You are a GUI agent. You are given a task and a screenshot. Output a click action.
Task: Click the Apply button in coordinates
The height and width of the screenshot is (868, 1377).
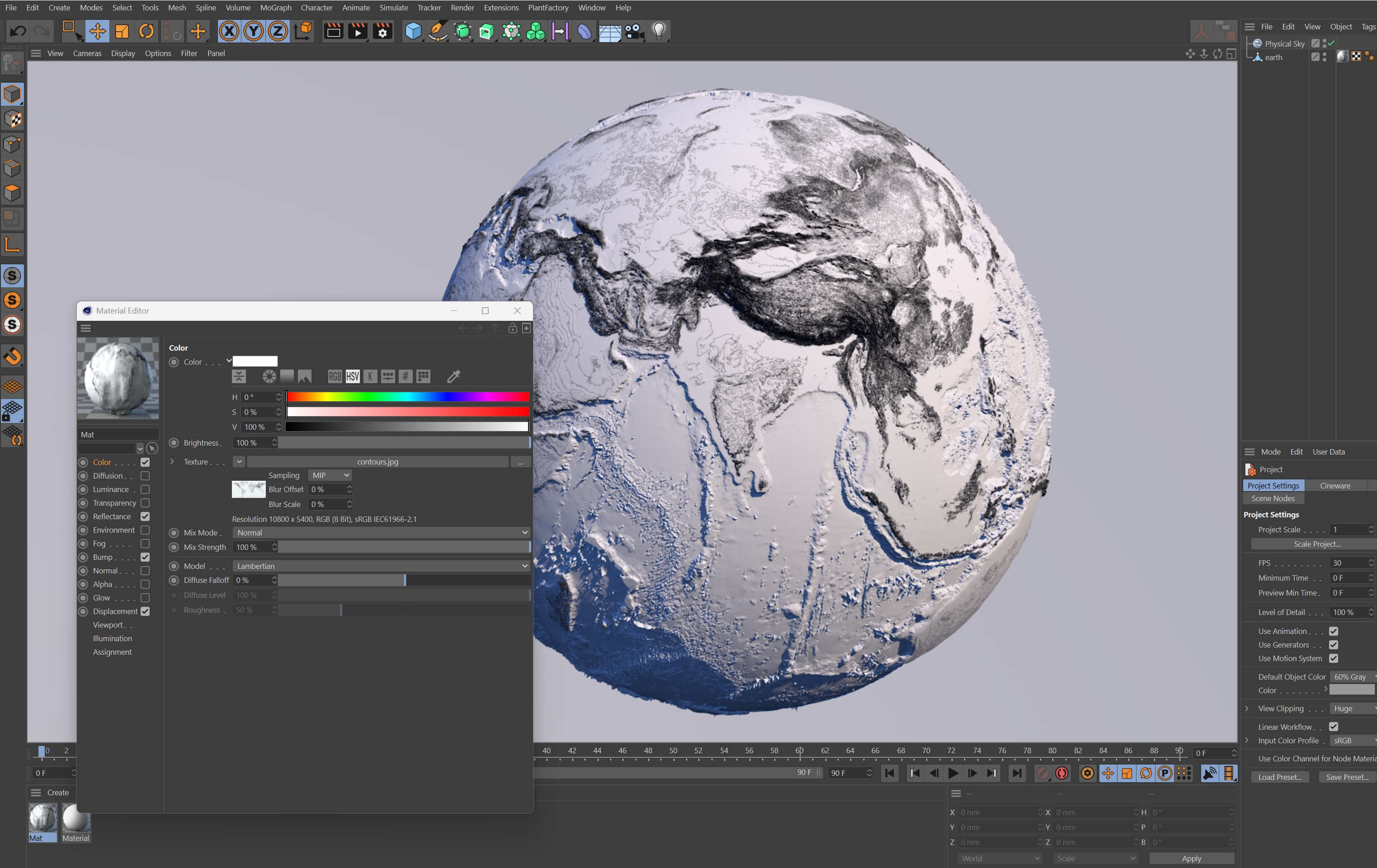(x=1191, y=859)
